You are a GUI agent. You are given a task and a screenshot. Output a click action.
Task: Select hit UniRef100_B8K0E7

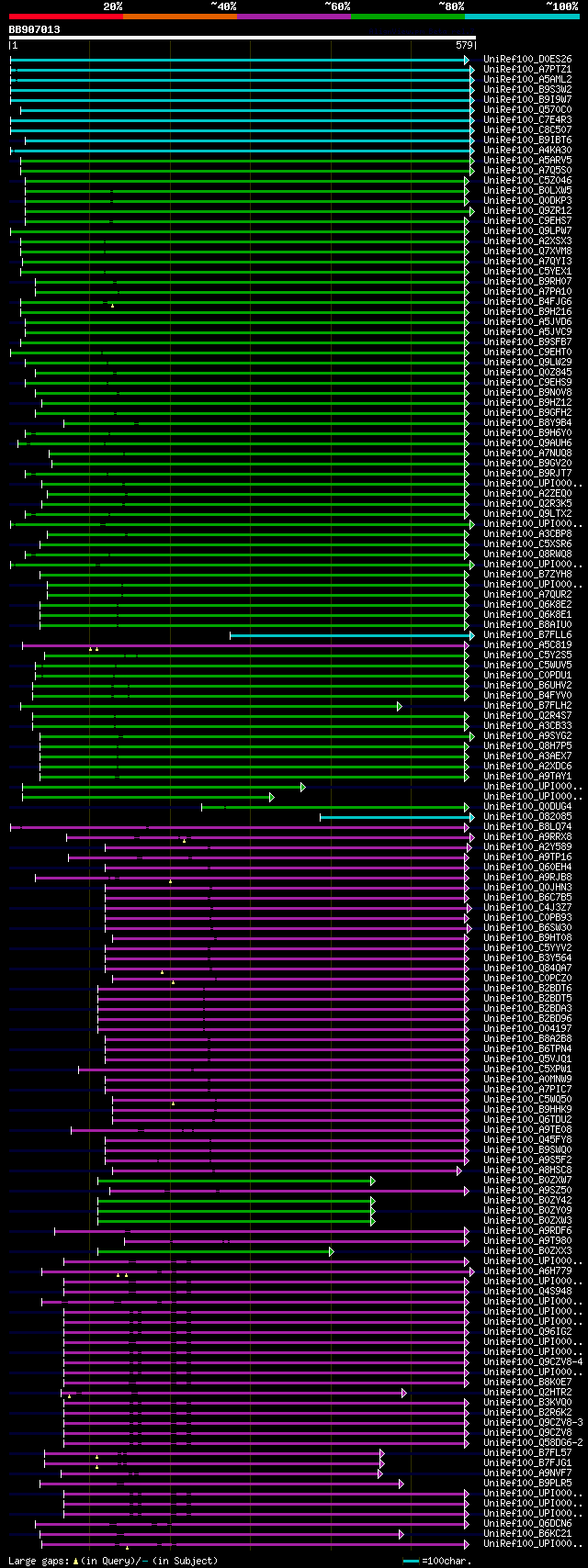coord(527,1383)
